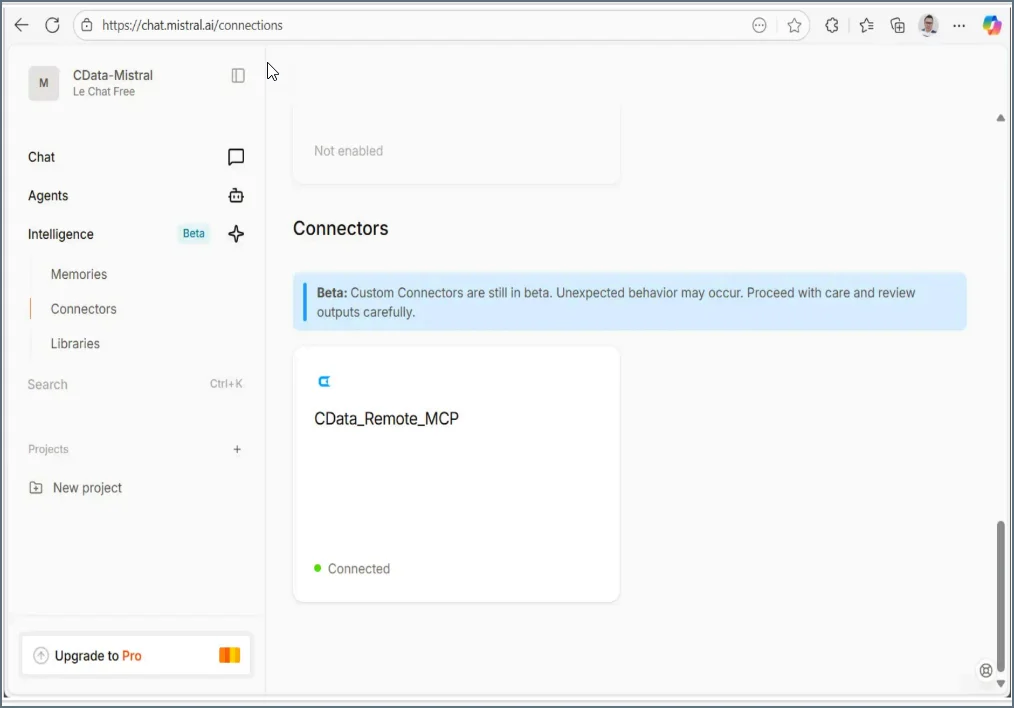
Task: Open the Copilot sidebar icon
Action: 992,25
